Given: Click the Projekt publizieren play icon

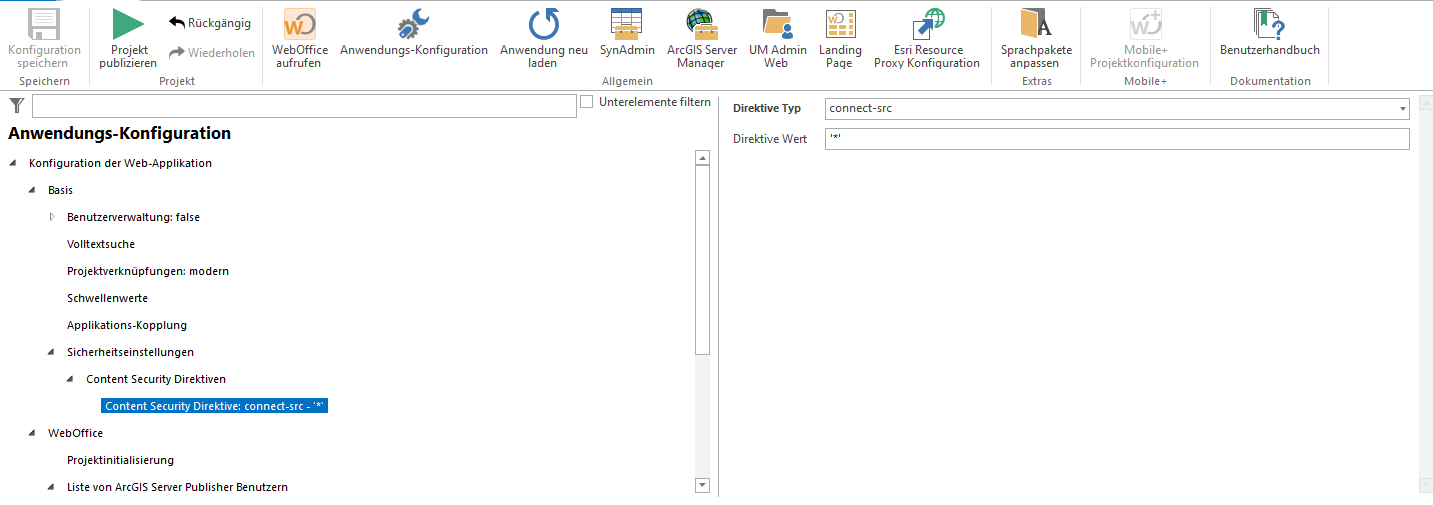Looking at the screenshot, I should pyautogui.click(x=127, y=25).
